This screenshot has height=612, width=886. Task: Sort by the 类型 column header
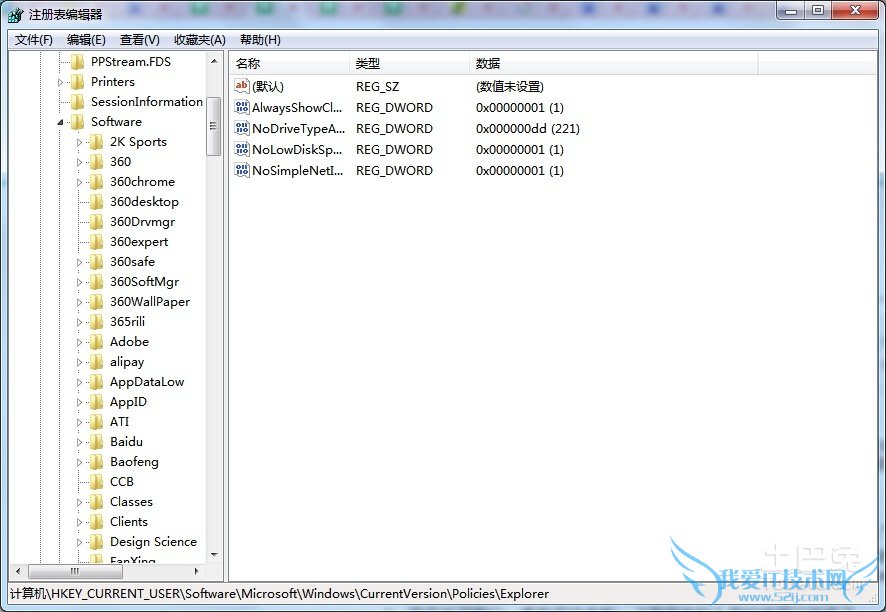coord(410,63)
